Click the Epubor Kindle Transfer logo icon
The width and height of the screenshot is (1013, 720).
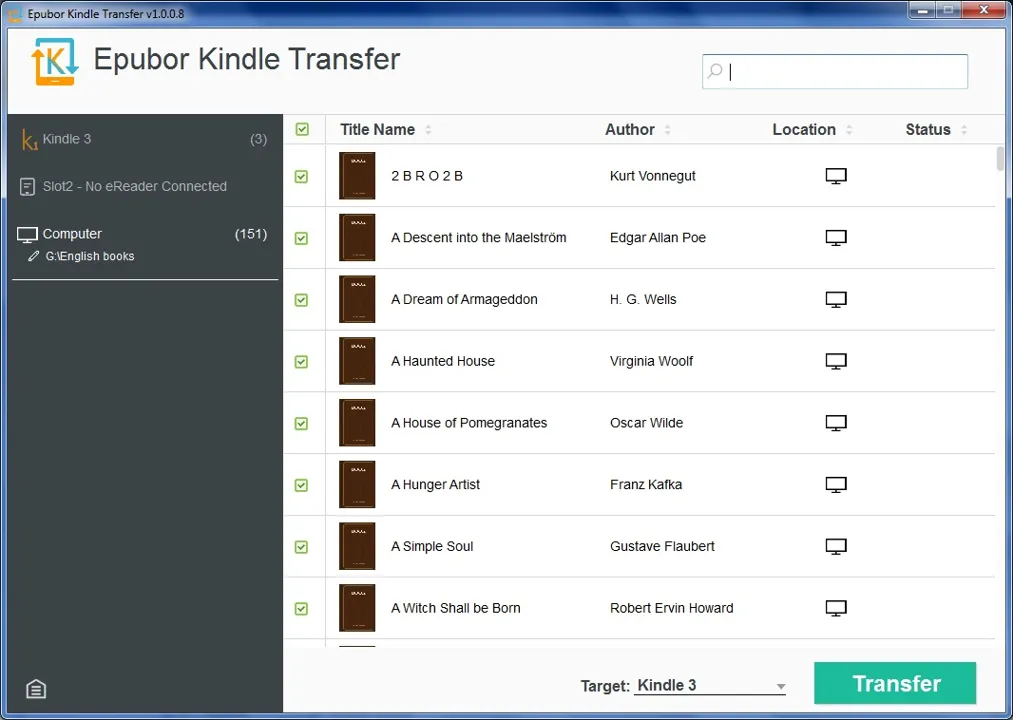coord(55,61)
